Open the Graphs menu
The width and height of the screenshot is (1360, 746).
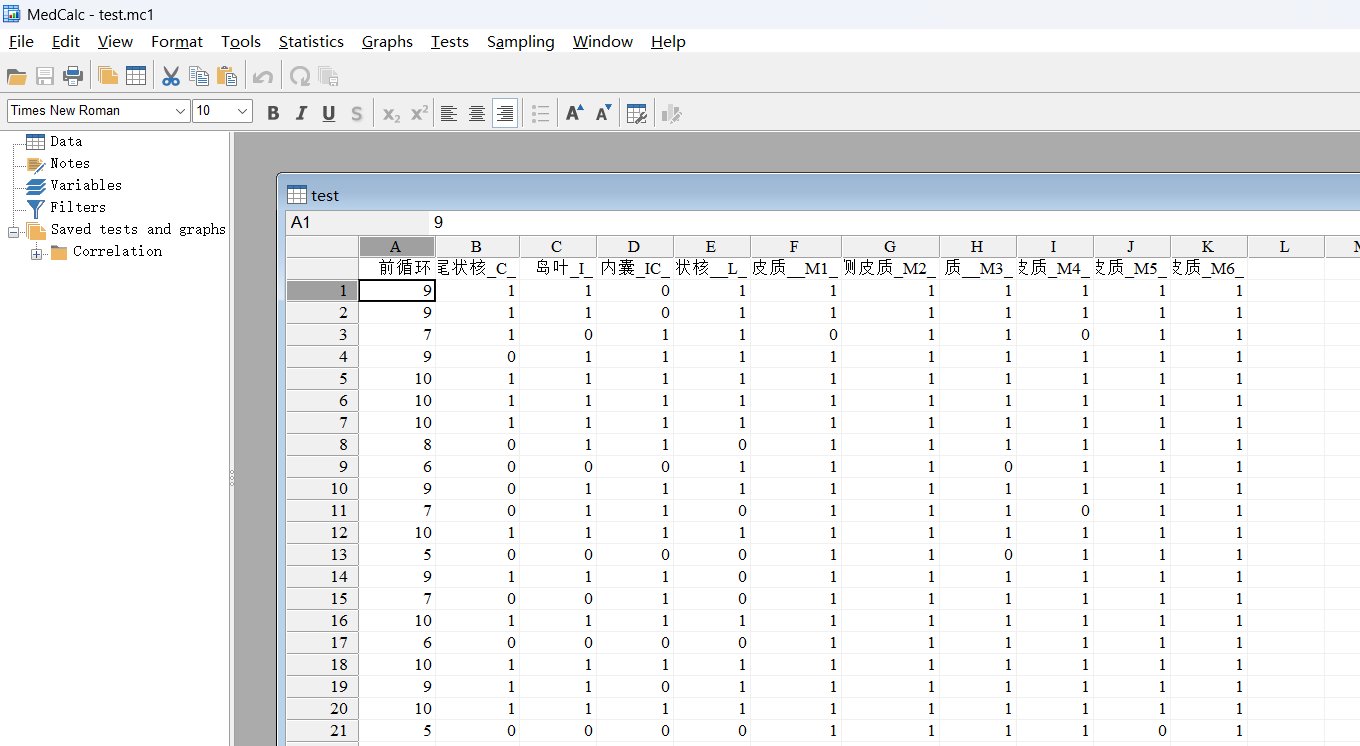point(387,41)
